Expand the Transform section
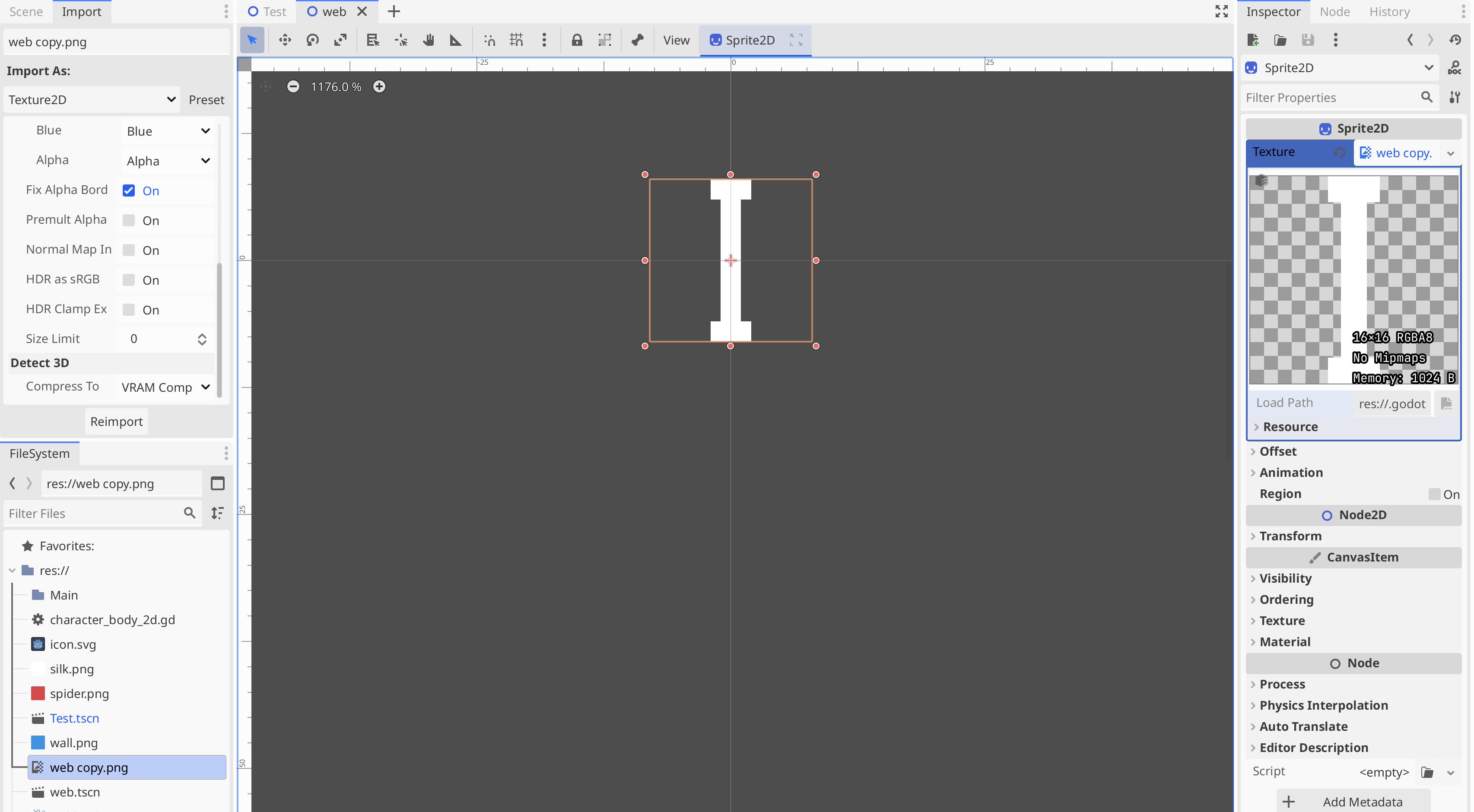Viewport: 1474px width, 812px height. point(1290,536)
